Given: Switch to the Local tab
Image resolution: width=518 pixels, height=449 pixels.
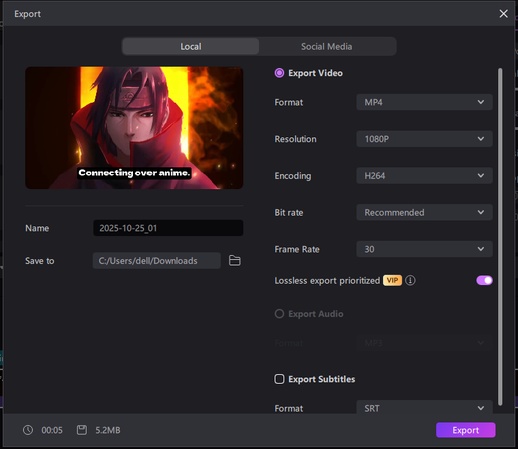Looking at the screenshot, I should pos(191,46).
